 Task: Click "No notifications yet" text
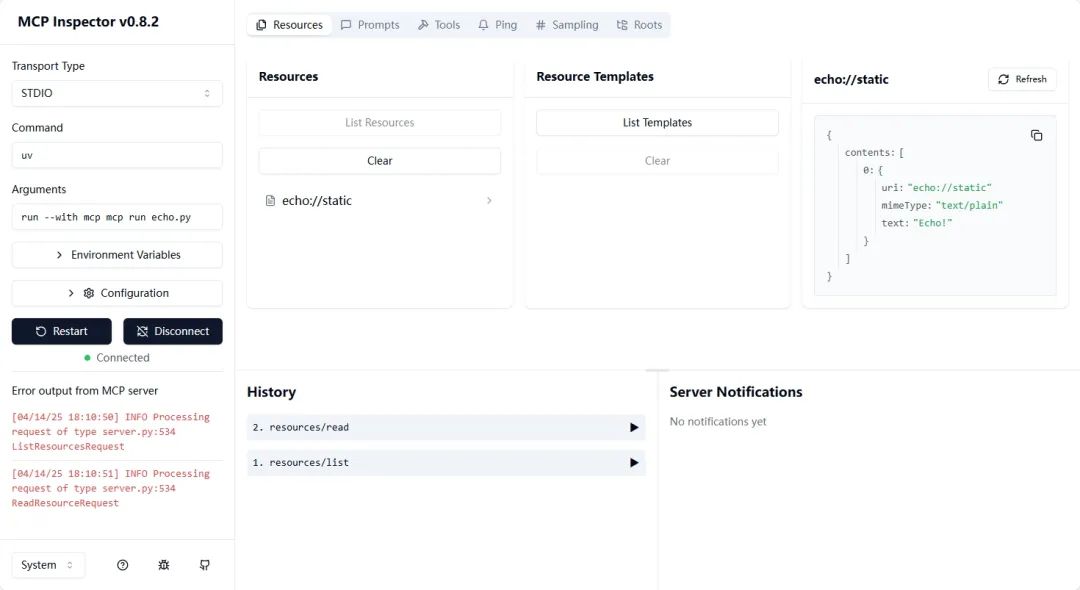[x=718, y=421]
